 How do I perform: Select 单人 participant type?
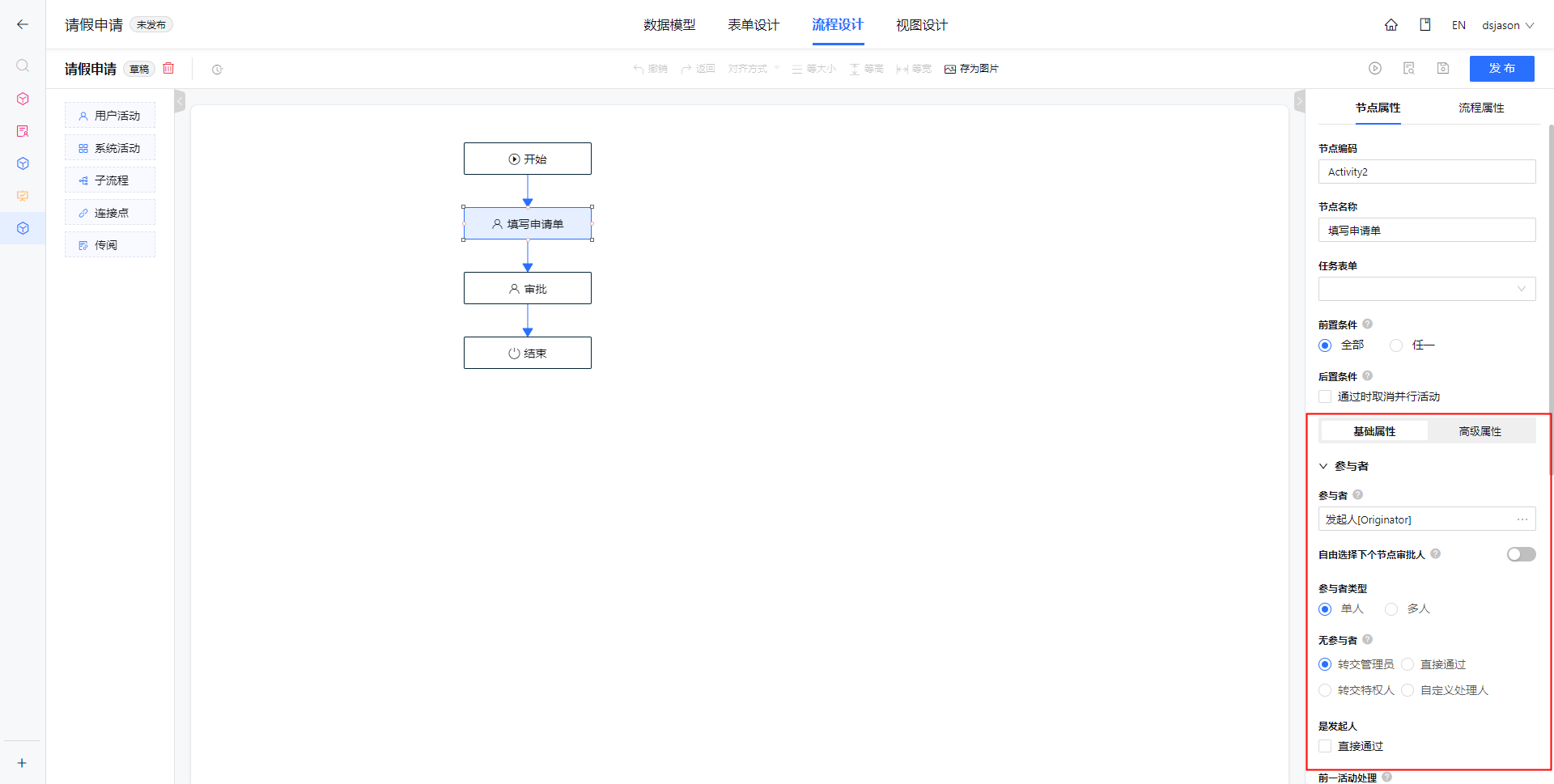click(1325, 609)
